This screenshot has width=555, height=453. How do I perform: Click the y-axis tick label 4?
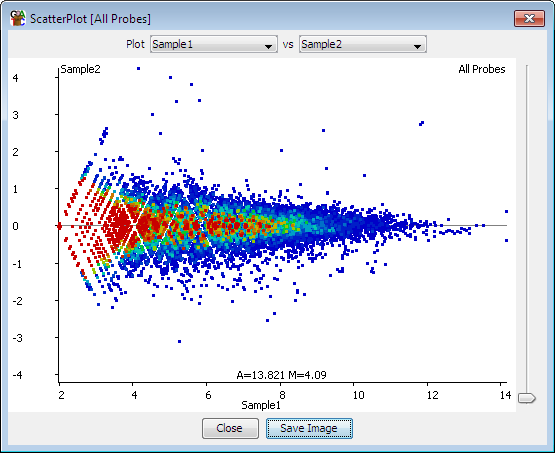[16, 78]
